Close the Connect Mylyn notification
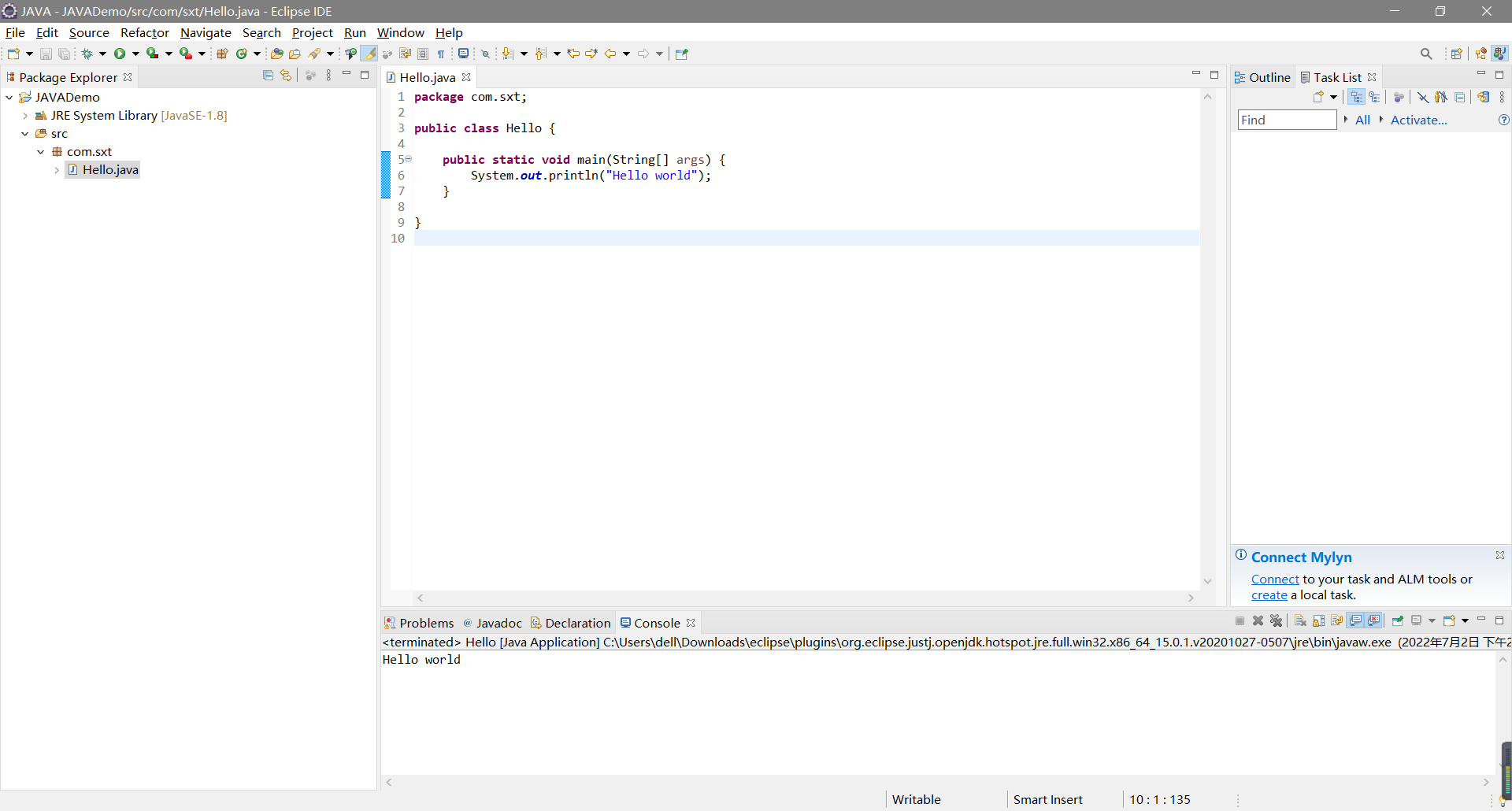The height and width of the screenshot is (811, 1512). click(1500, 555)
